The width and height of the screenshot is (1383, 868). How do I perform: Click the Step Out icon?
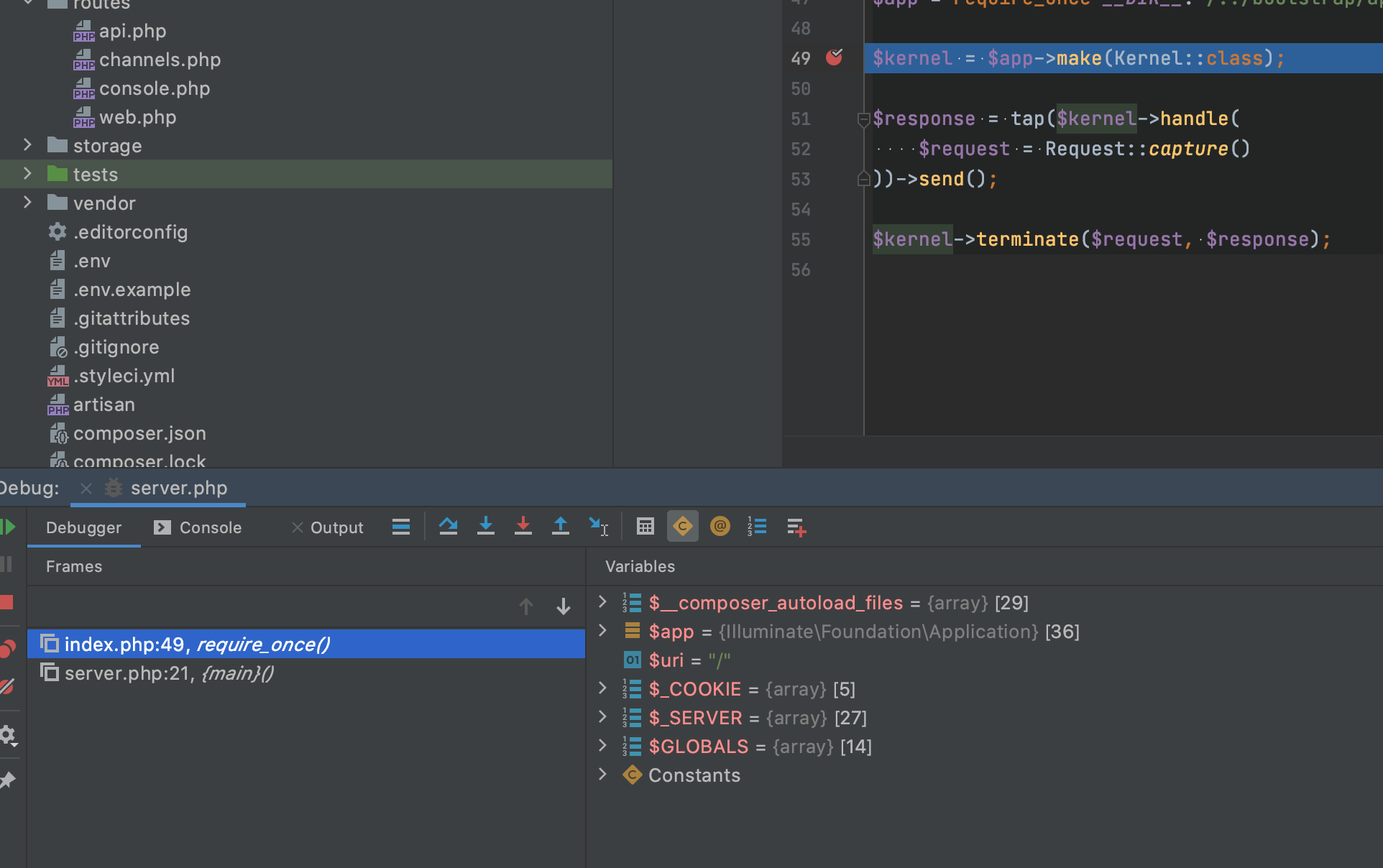[x=561, y=527]
